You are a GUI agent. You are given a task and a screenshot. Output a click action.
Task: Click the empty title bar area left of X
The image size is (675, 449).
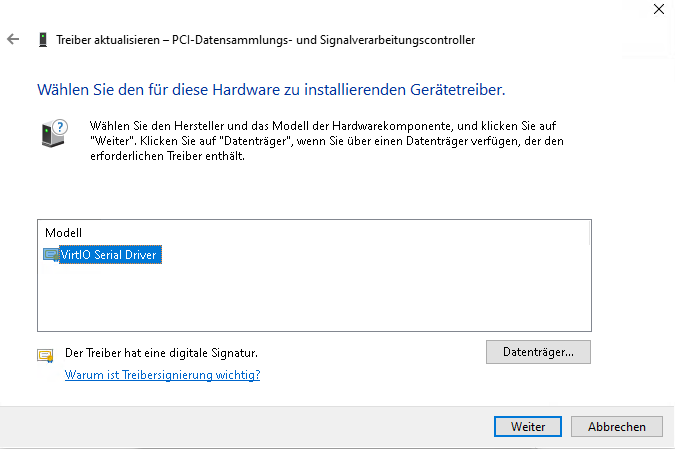tap(400, 10)
